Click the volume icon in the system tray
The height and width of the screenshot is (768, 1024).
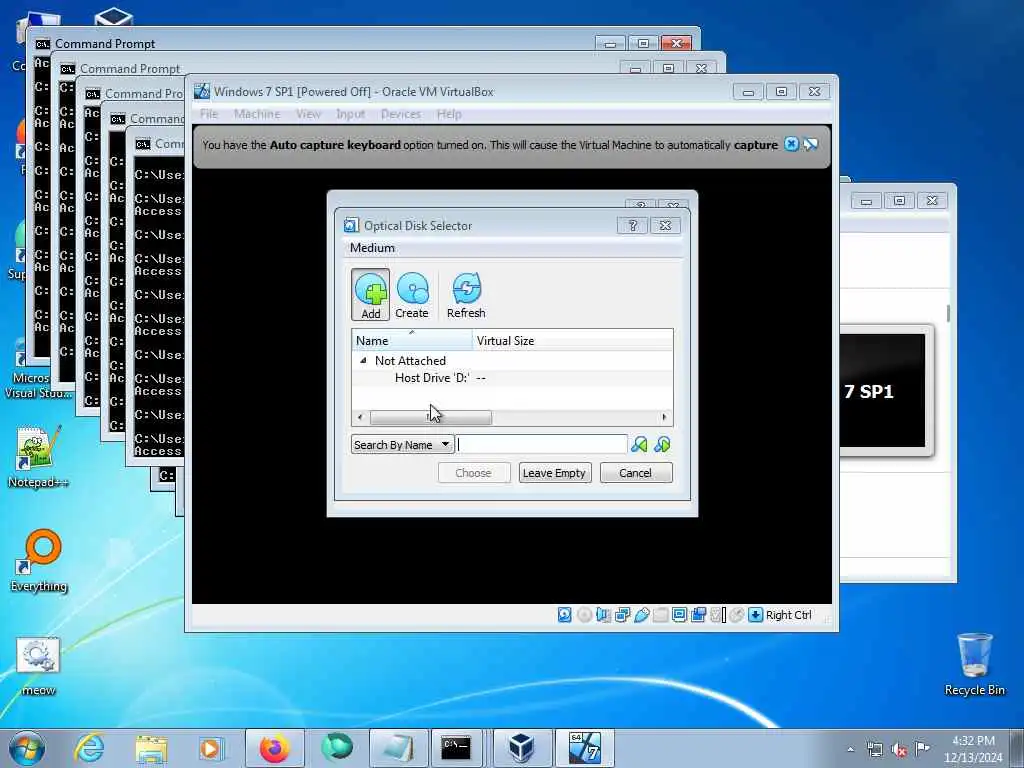[899, 749]
